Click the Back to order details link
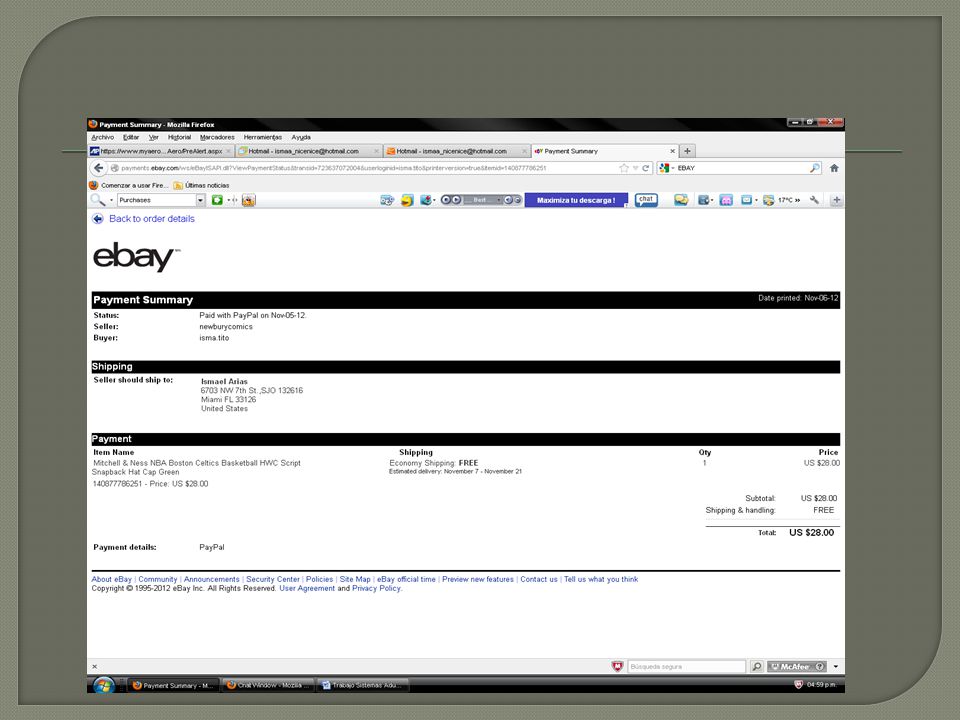Image resolution: width=960 pixels, height=720 pixels. 152,219
